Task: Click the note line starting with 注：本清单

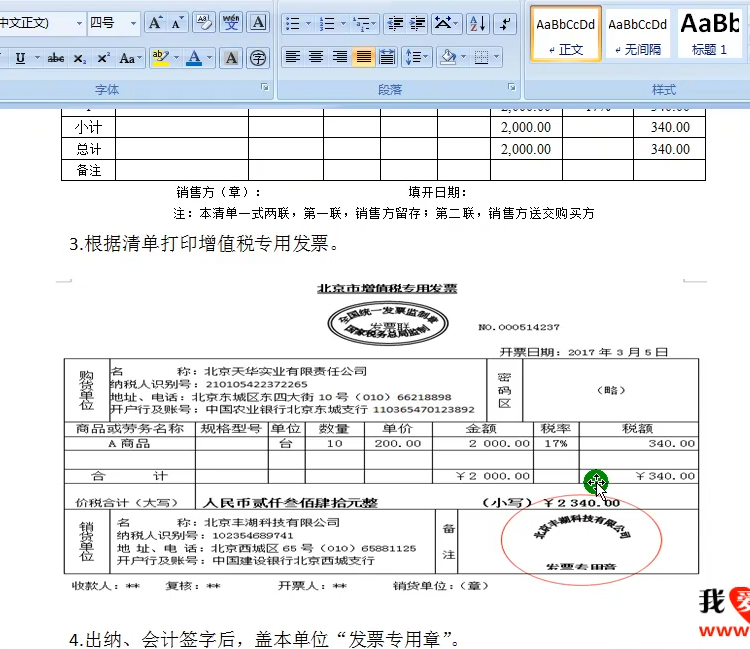Action: (x=384, y=213)
